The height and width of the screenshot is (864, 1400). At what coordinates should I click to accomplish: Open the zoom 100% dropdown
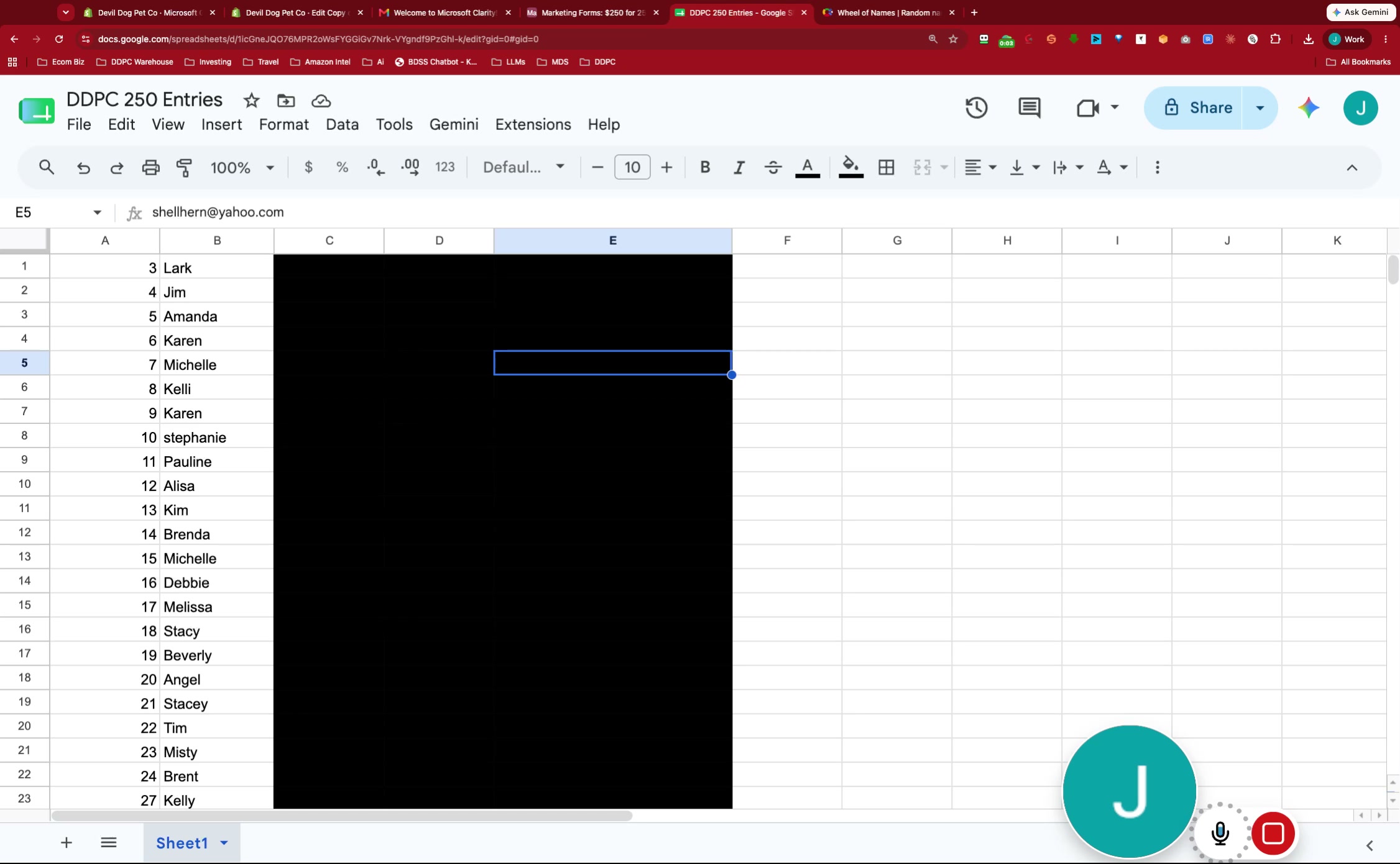point(242,167)
